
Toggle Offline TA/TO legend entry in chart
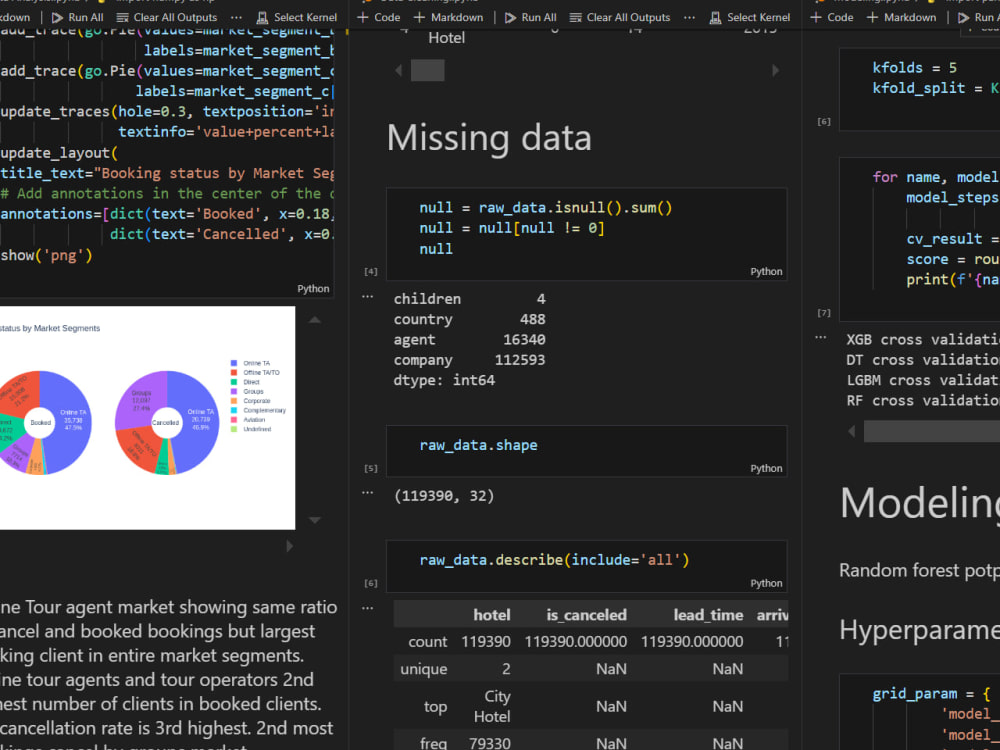(x=255, y=372)
